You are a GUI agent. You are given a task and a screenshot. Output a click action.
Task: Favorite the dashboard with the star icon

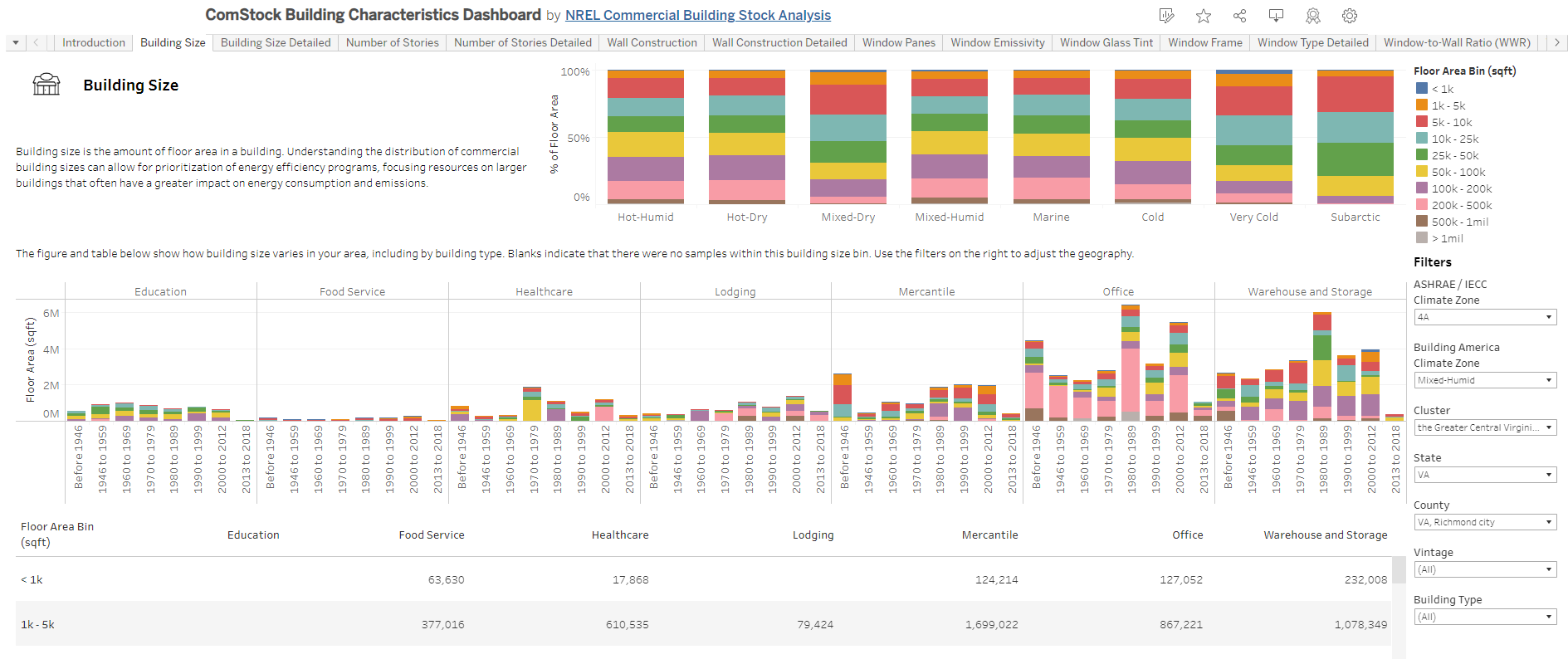click(x=1203, y=16)
